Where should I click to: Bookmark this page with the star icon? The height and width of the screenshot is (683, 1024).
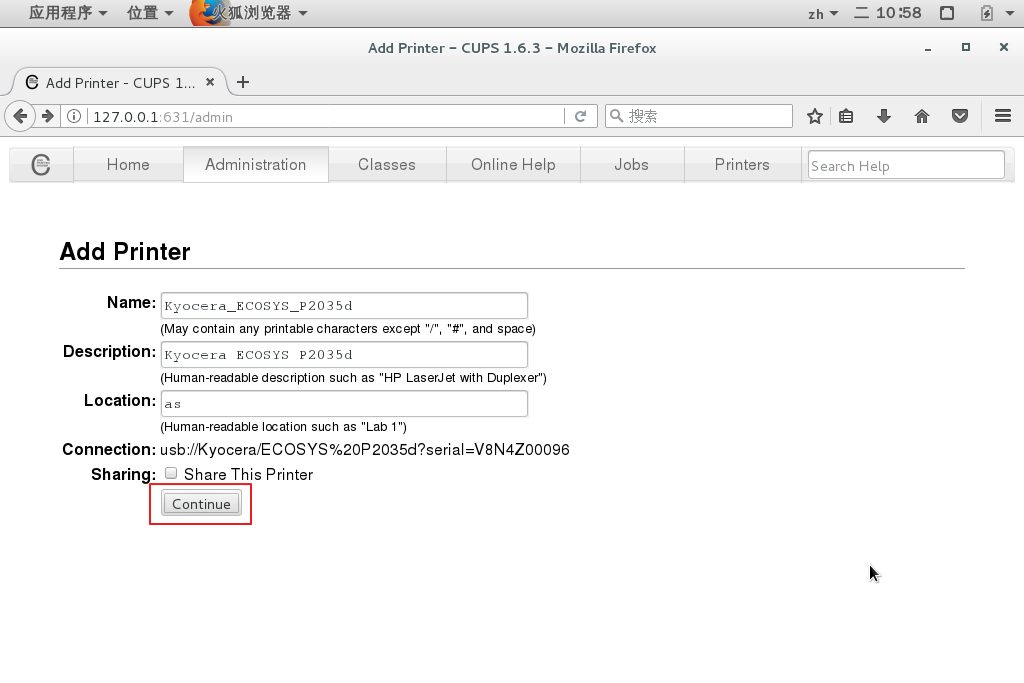point(815,116)
